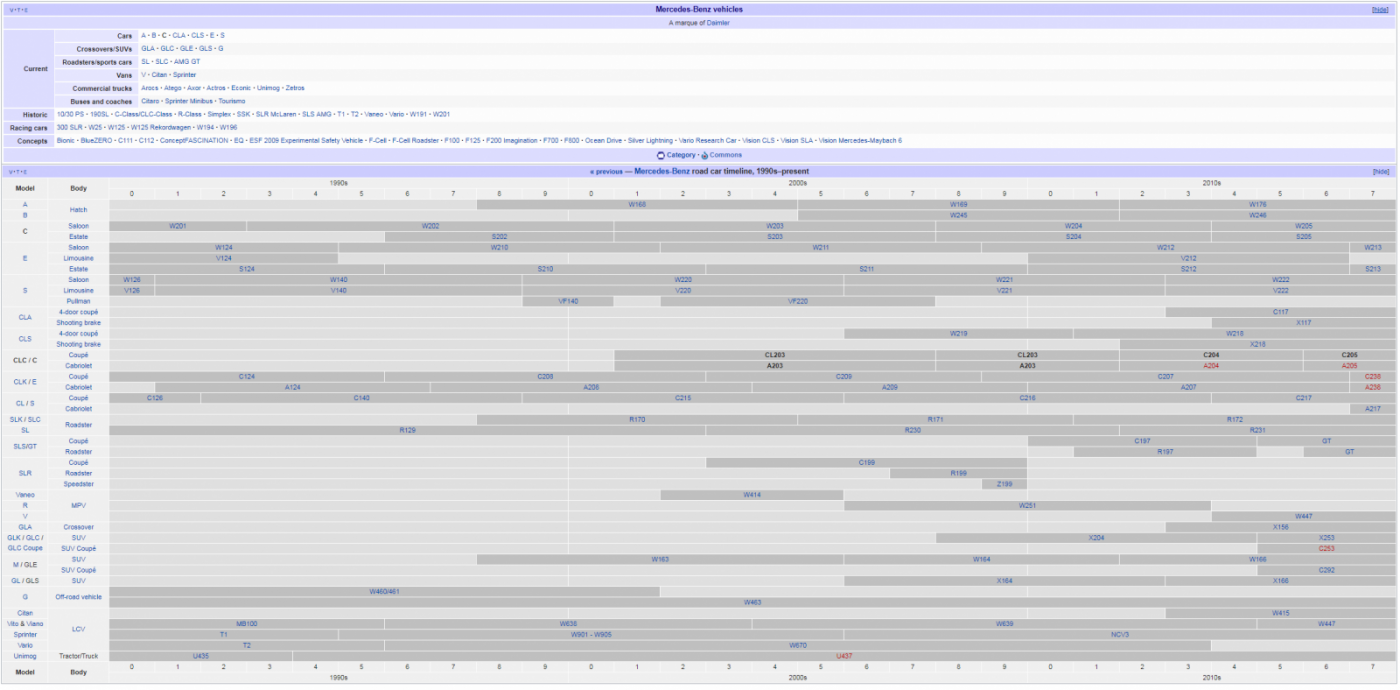Open the 190SL historic link
Screen dimensions: 1400x690
coord(99,114)
